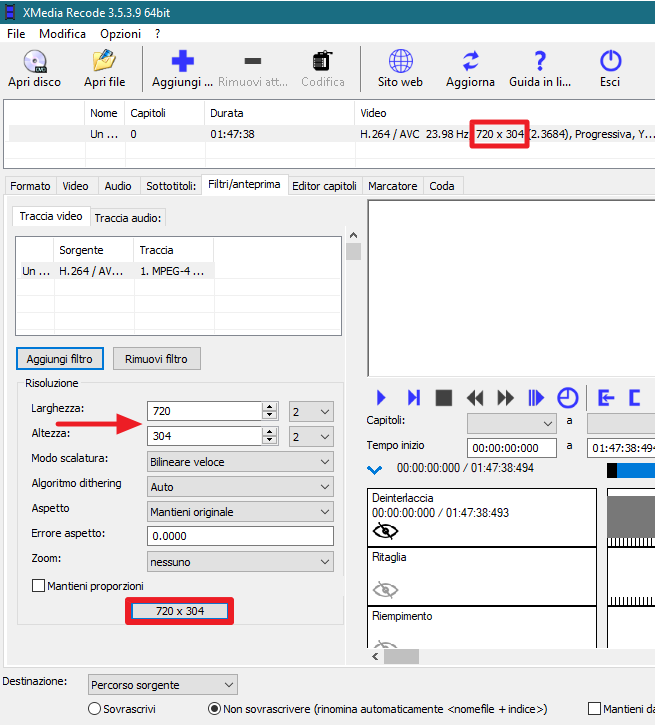Select the Sovrascrivi radio button
The image size is (656, 725).
tap(94, 708)
